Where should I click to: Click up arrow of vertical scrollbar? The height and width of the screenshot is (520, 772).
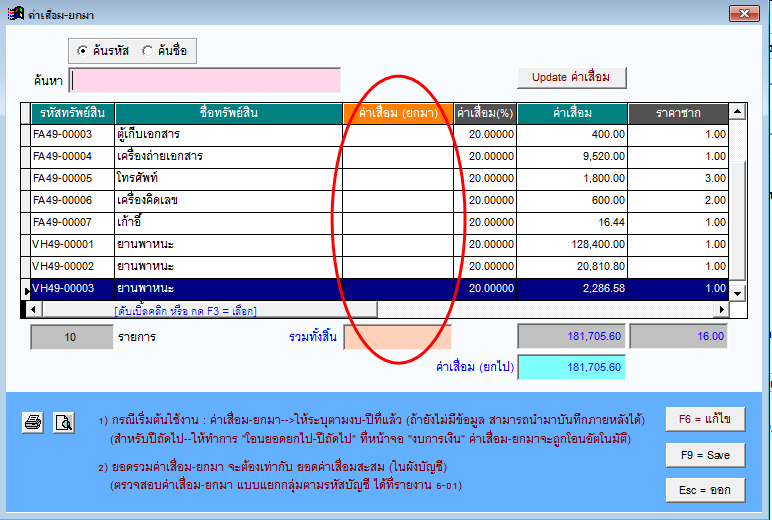737,112
